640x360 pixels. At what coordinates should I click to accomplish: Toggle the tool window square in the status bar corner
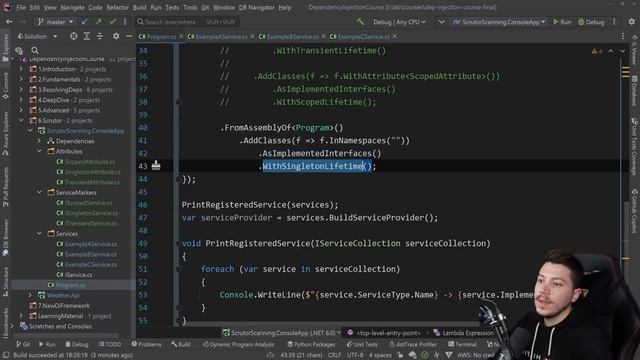(x=6, y=355)
